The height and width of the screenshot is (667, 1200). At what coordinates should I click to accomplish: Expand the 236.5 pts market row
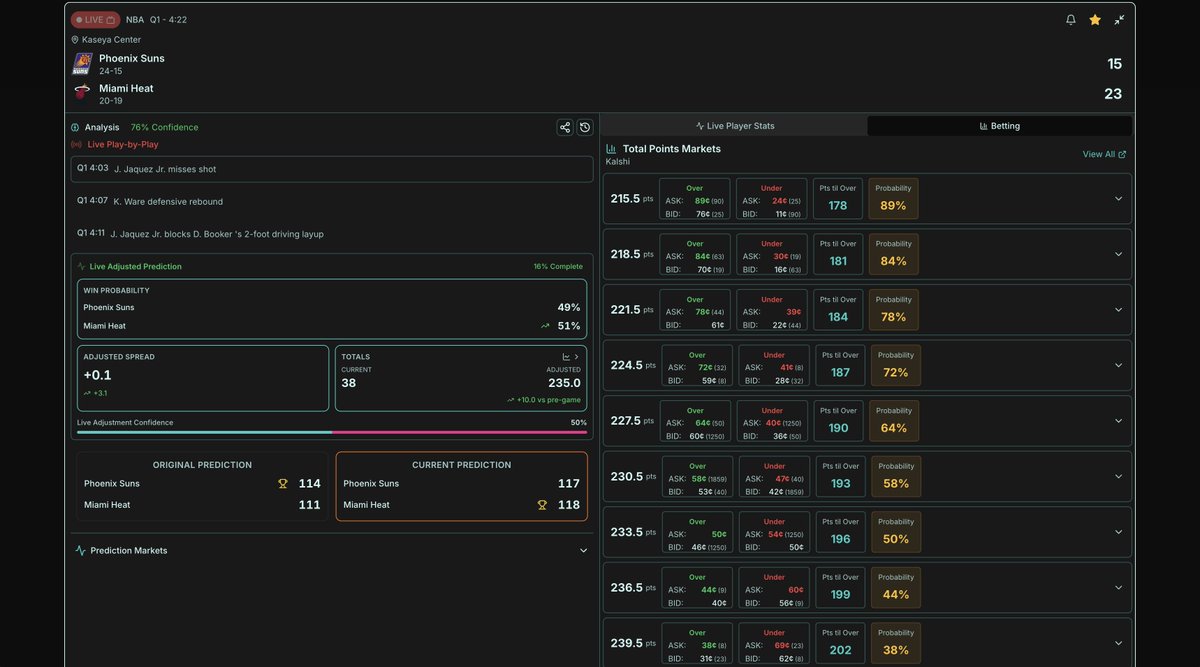click(x=1119, y=588)
